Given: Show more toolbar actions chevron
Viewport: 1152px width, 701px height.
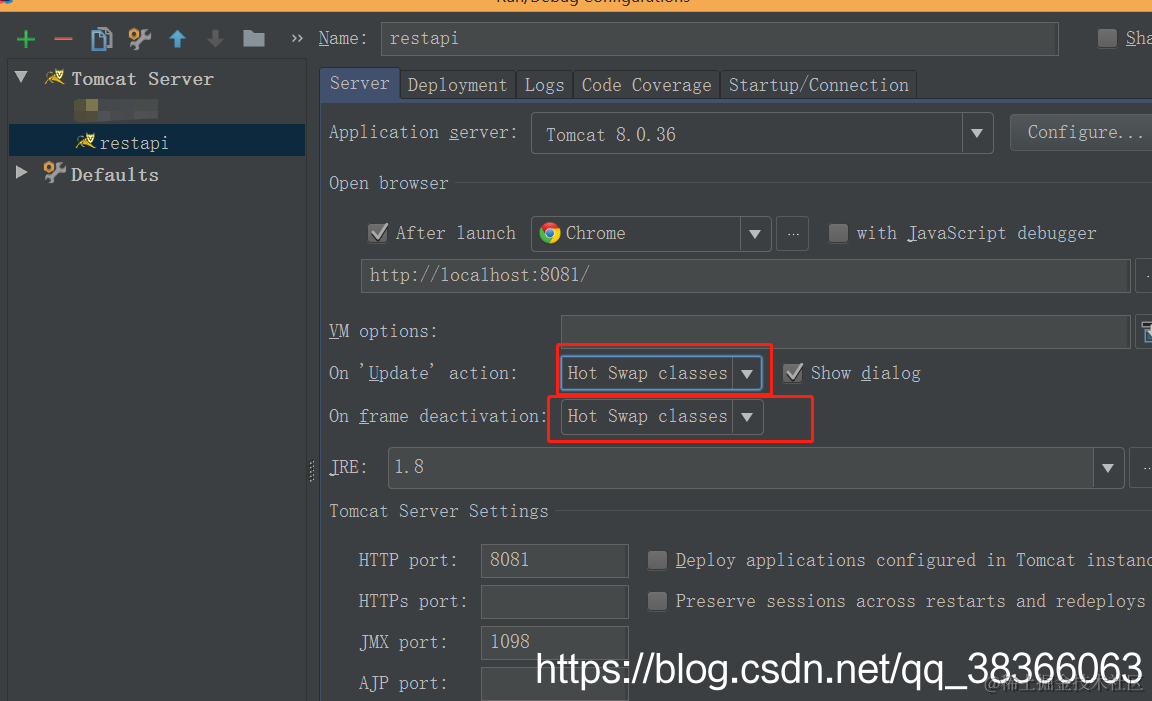Looking at the screenshot, I should coord(297,38).
